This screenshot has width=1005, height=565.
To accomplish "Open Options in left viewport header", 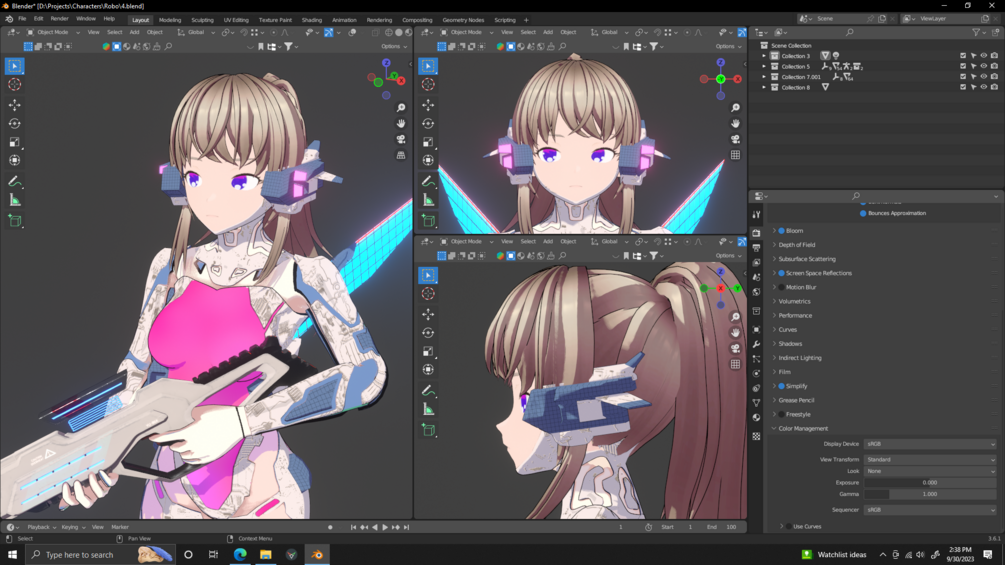I will point(394,46).
